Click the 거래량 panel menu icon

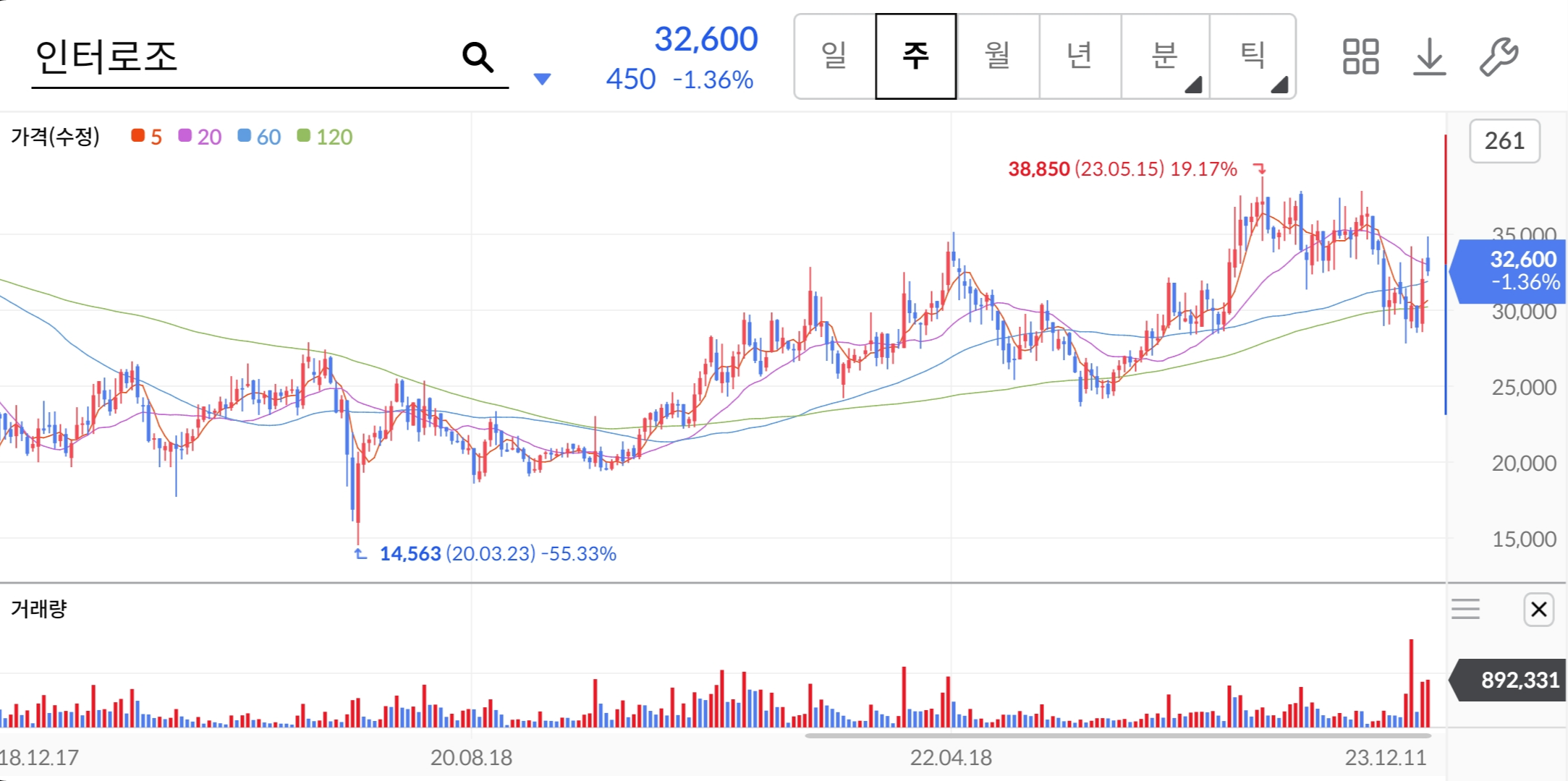1466,610
